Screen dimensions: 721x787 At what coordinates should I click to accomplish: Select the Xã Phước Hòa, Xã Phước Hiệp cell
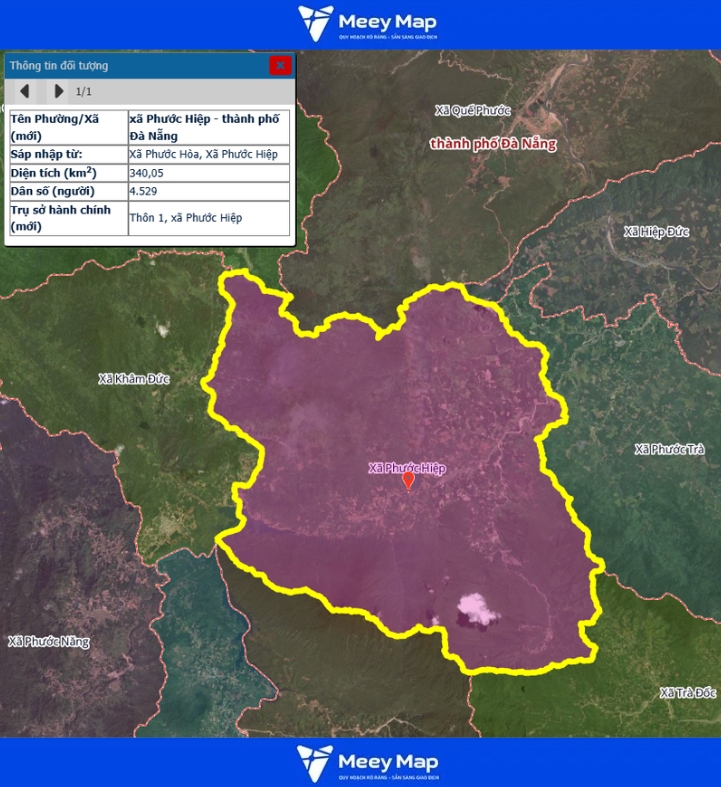click(x=208, y=155)
